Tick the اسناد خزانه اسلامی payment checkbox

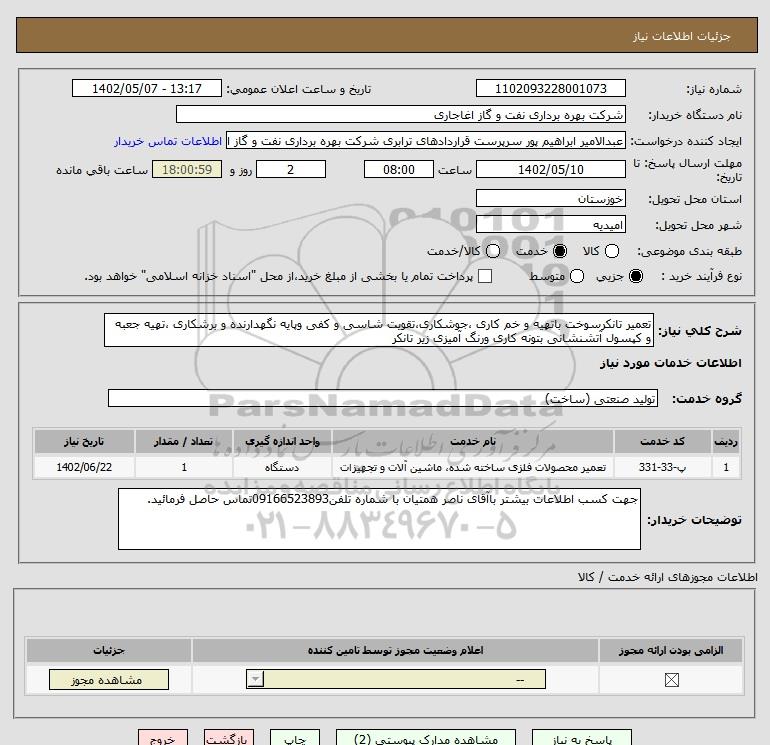pos(485,276)
